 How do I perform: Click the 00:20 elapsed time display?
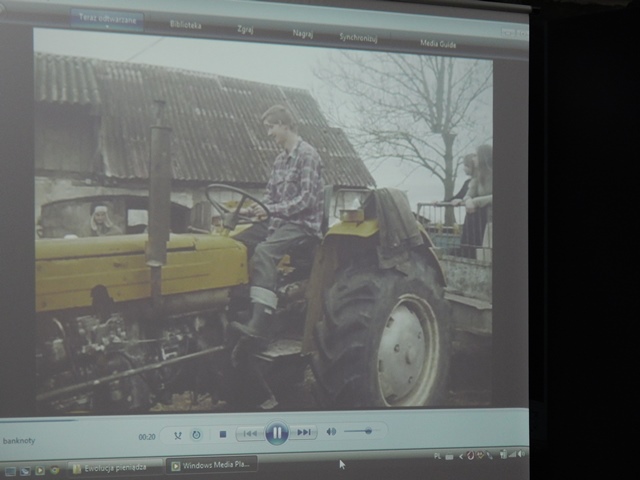[x=147, y=437]
